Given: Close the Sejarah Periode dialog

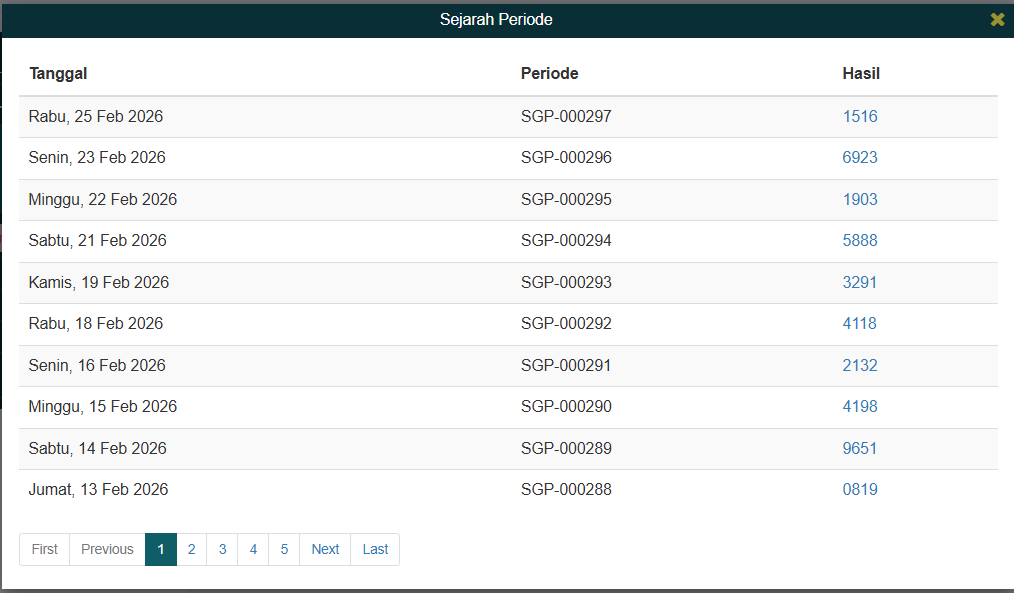Looking at the screenshot, I should point(997,20).
